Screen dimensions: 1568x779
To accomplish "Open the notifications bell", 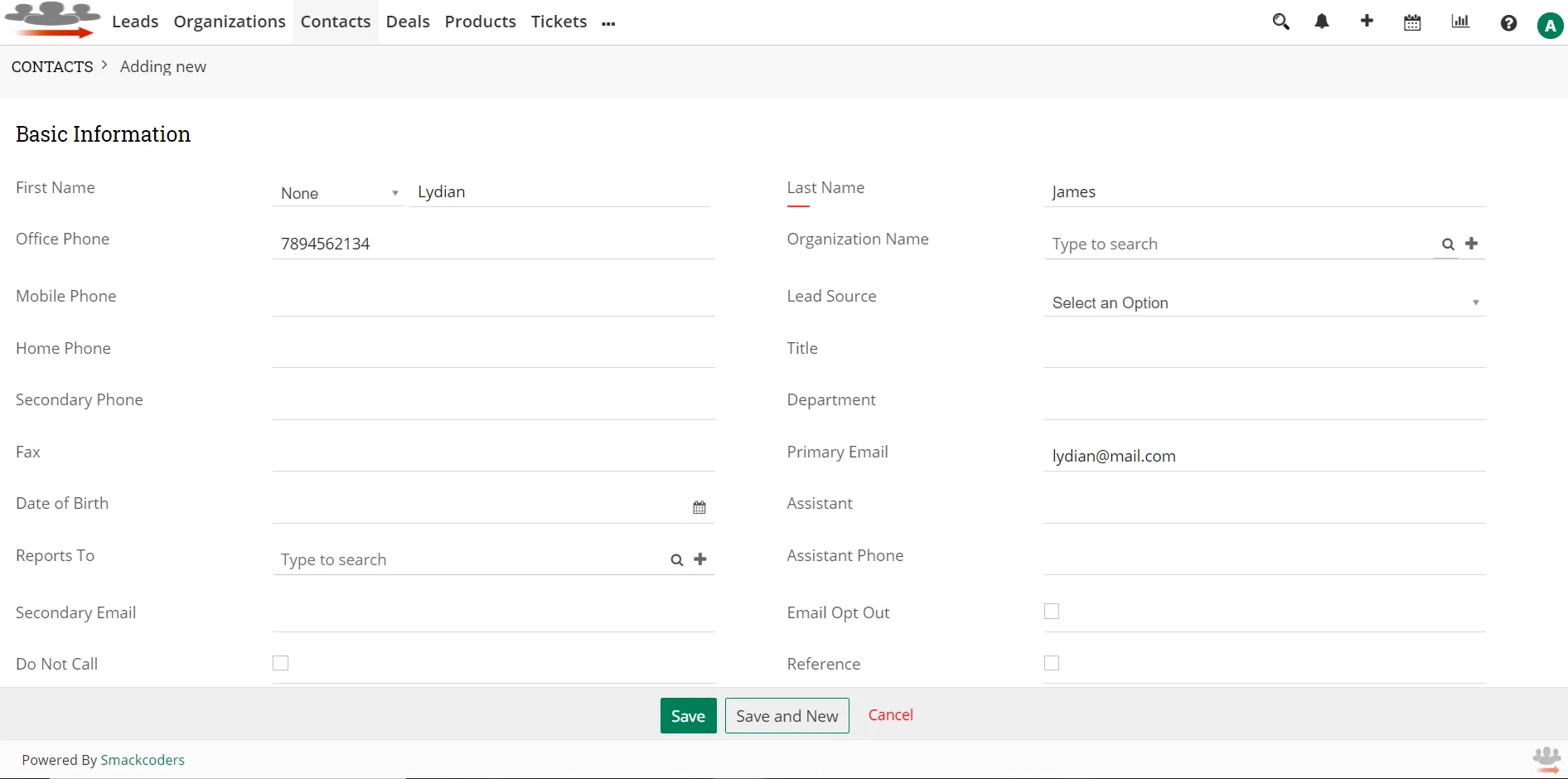I will (1322, 22).
